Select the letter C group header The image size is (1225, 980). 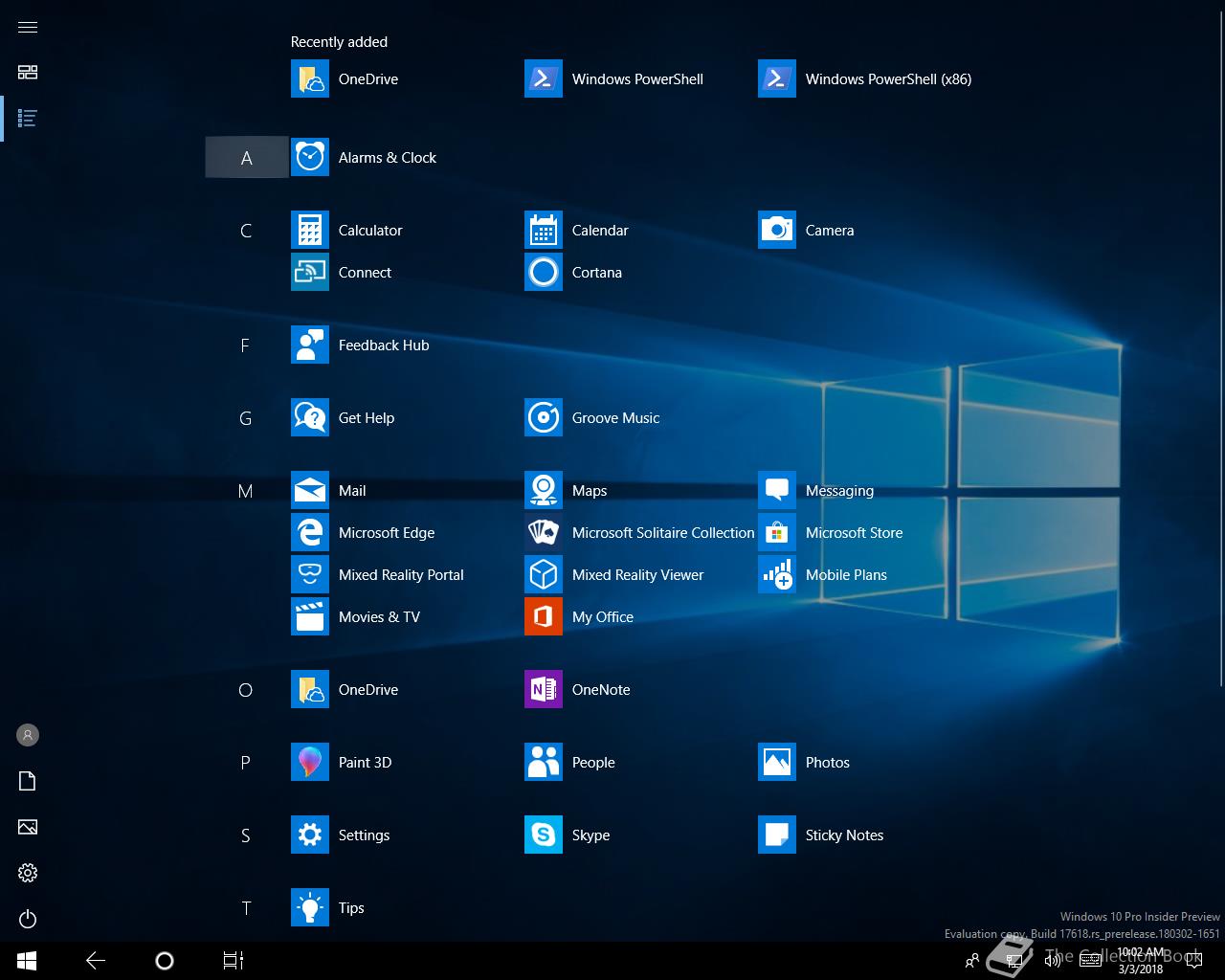click(x=246, y=230)
